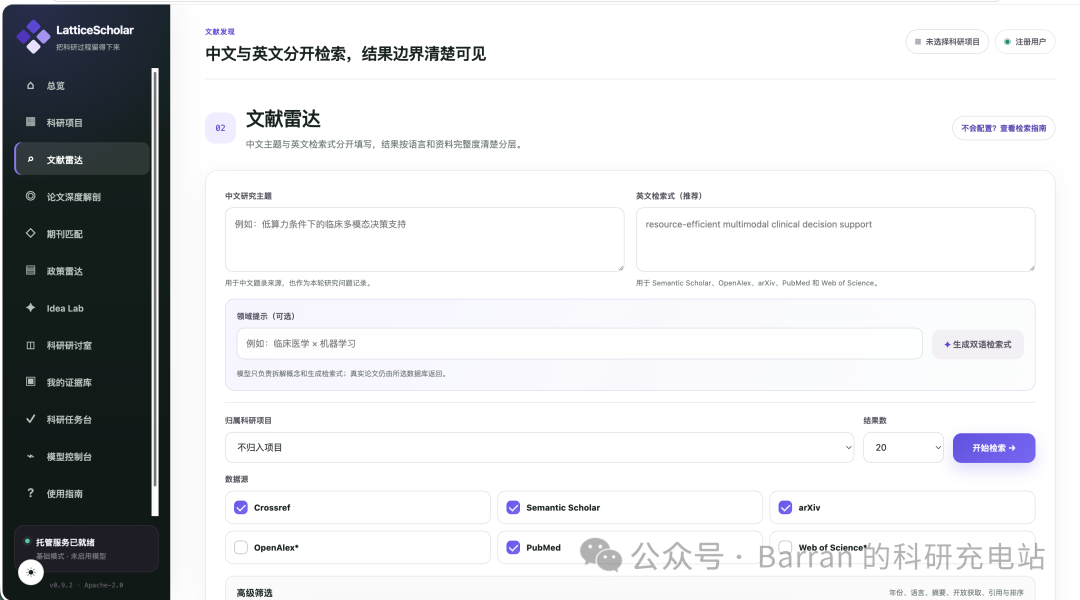The height and width of the screenshot is (600, 1080).
Task: Click the 生成双语检索式 button
Action: 977,344
